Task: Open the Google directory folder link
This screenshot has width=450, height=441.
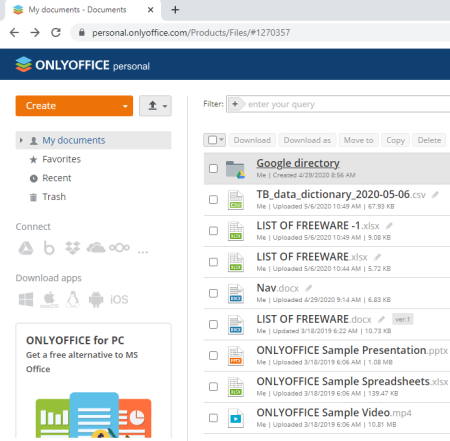Action: (x=298, y=163)
